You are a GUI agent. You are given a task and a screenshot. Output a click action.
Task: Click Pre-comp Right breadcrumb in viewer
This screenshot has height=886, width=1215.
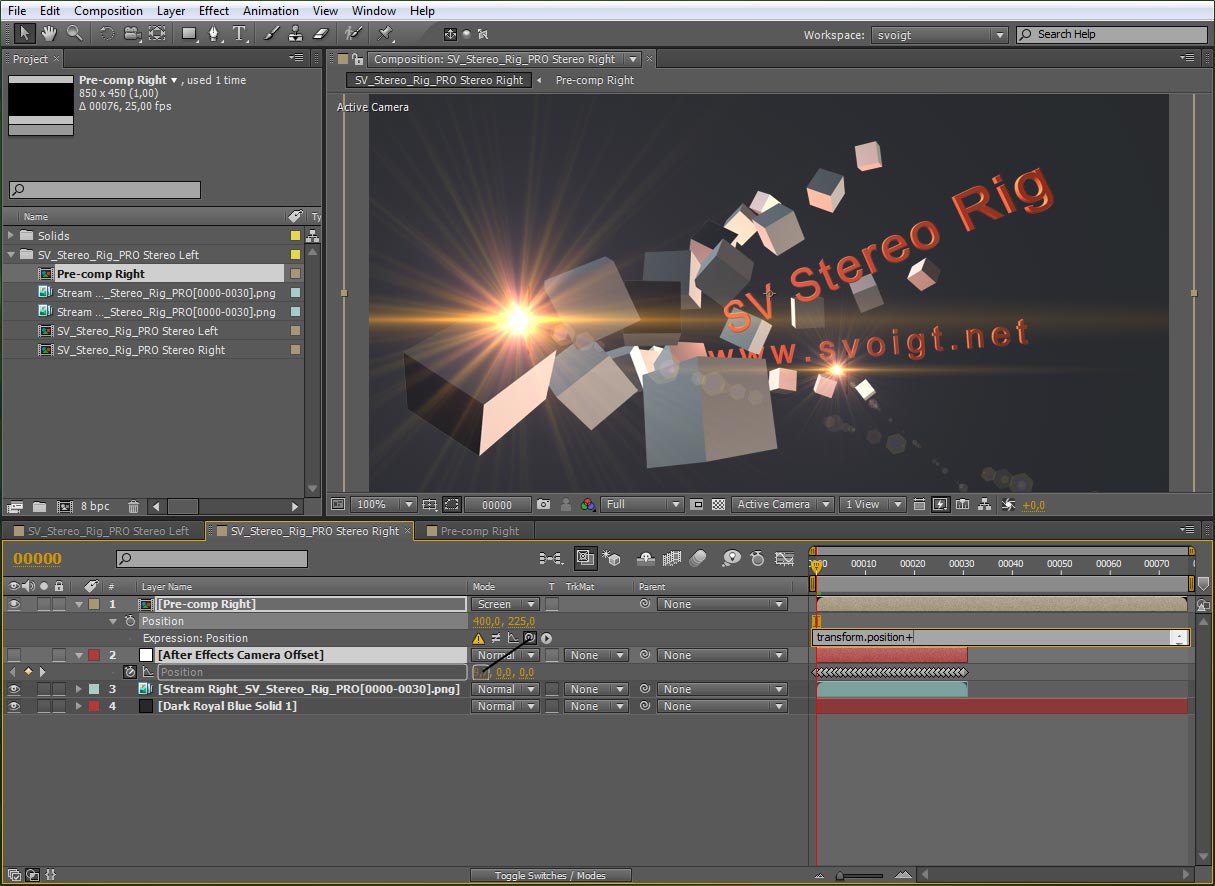(x=594, y=80)
